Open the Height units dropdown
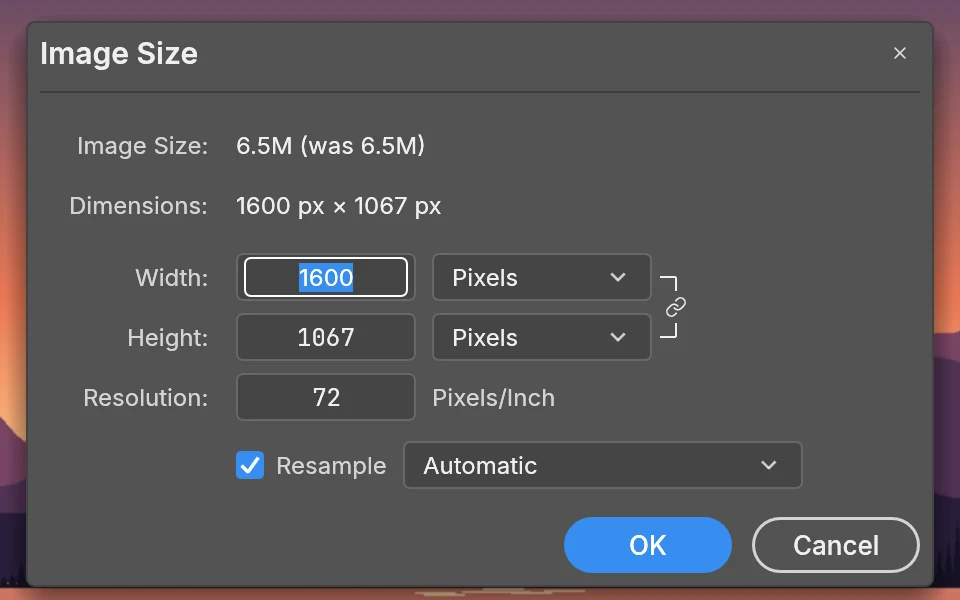This screenshot has width=960, height=600. (541, 337)
